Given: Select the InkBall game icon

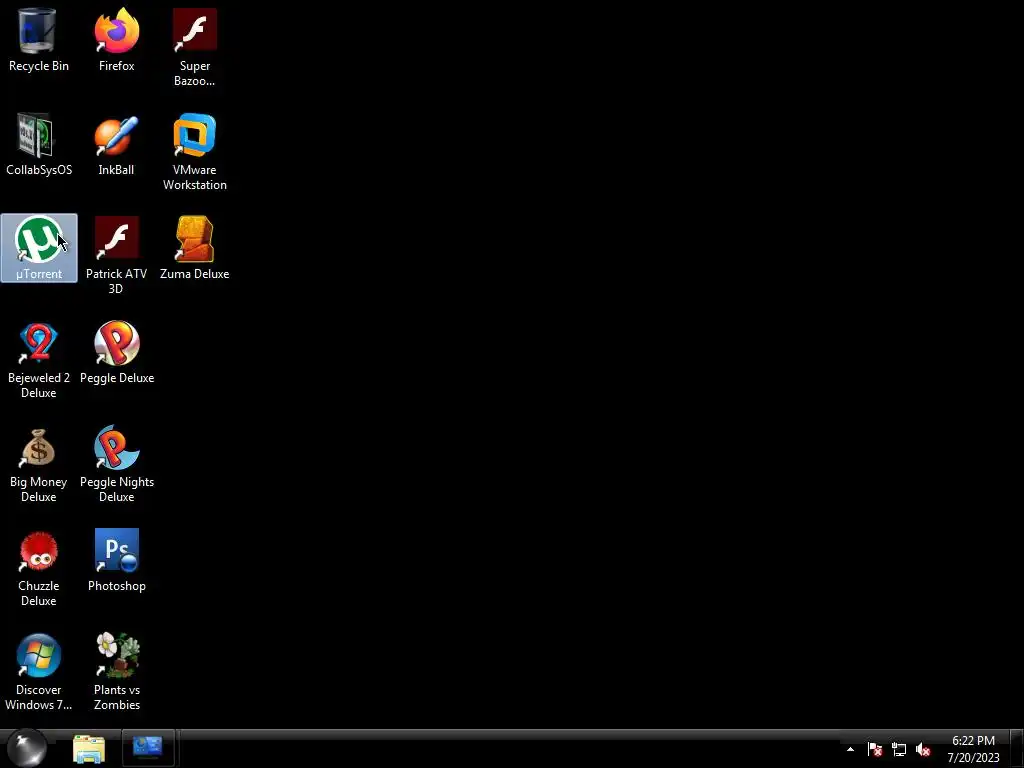Looking at the screenshot, I should [x=116, y=144].
